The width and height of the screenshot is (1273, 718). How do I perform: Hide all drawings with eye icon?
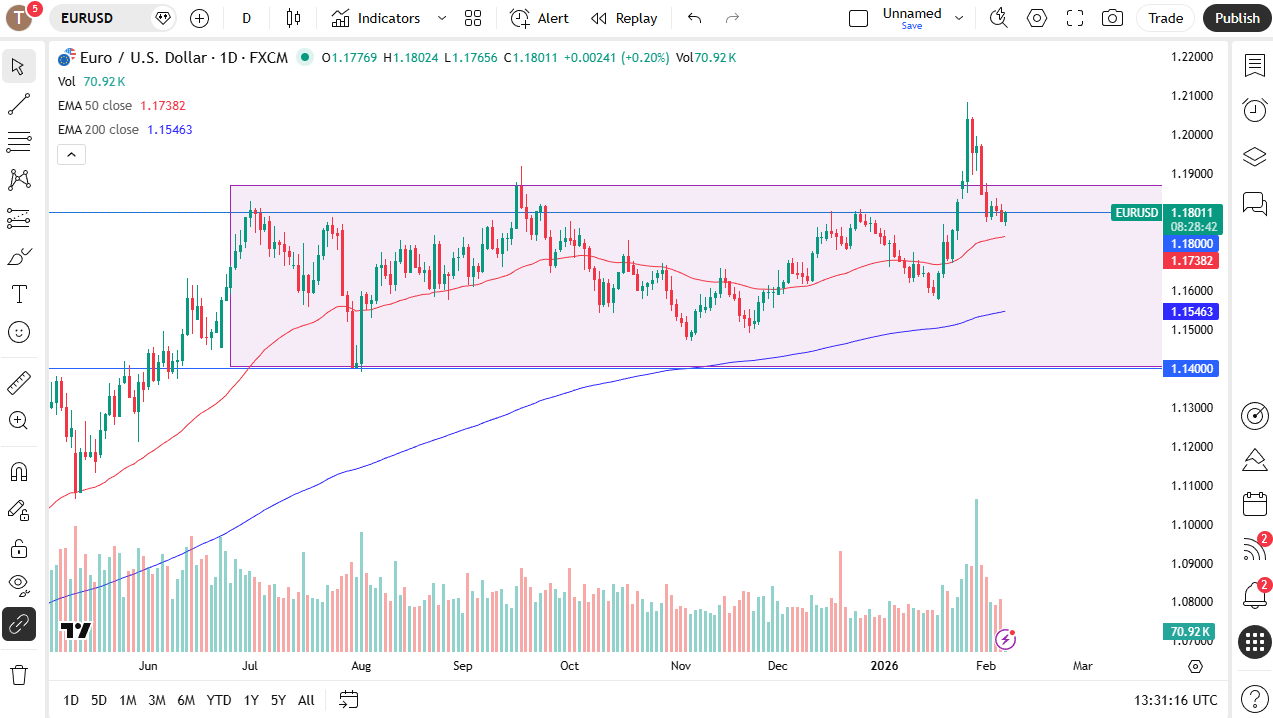click(x=18, y=586)
